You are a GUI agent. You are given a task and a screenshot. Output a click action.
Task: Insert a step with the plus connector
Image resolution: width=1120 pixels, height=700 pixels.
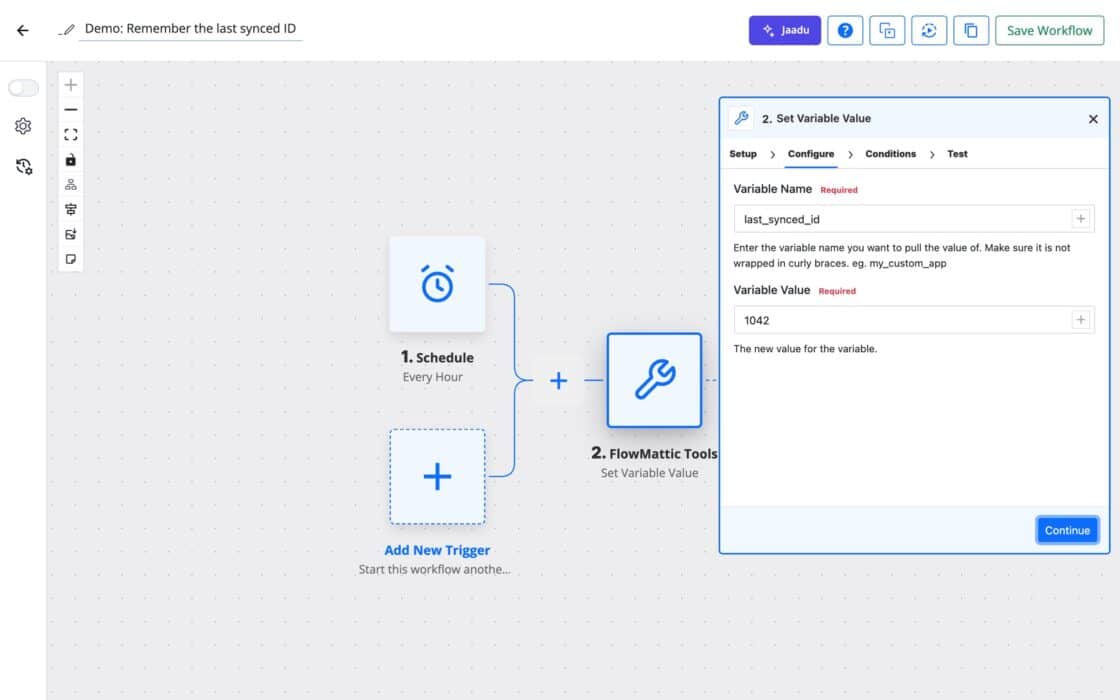[559, 380]
